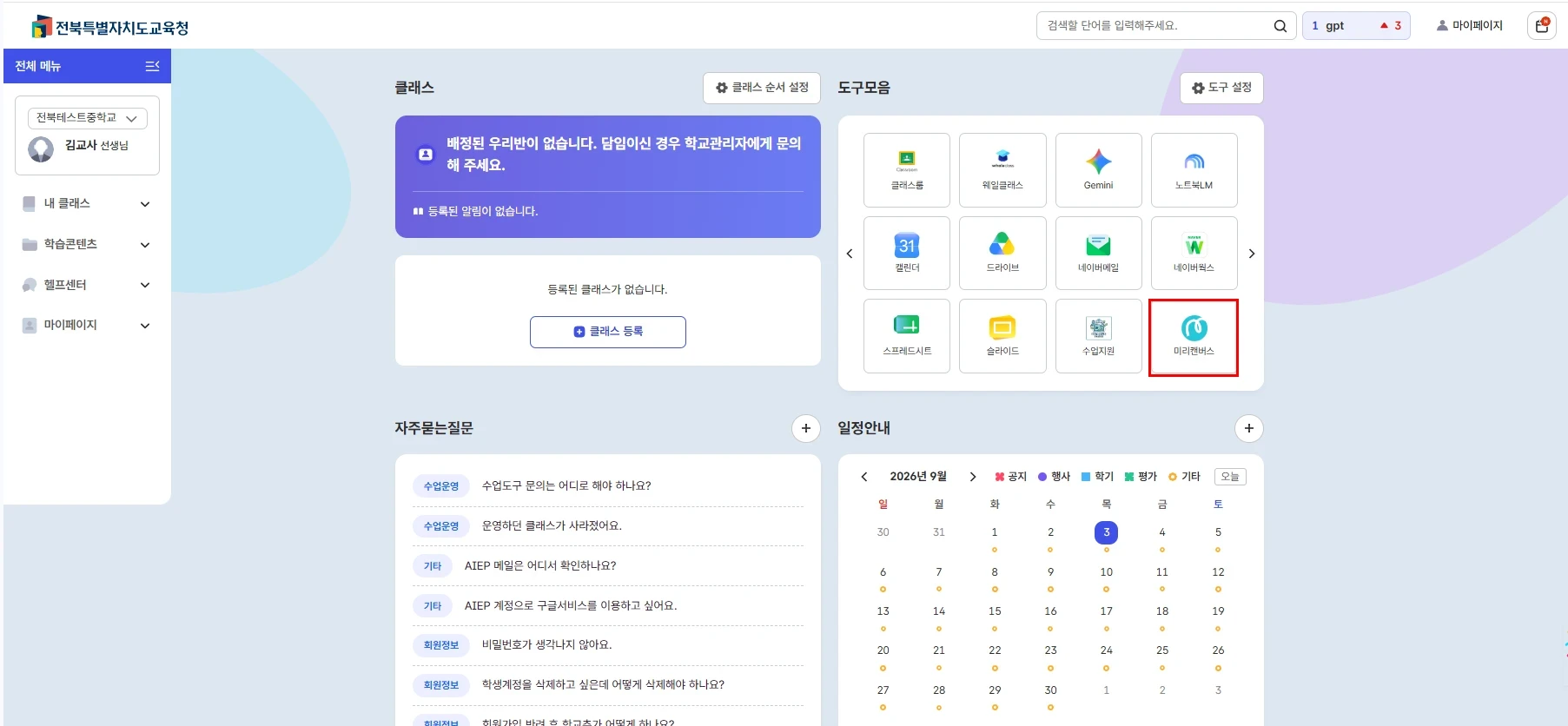
Task: Open the 노트북LM tool
Action: pos(1194,170)
